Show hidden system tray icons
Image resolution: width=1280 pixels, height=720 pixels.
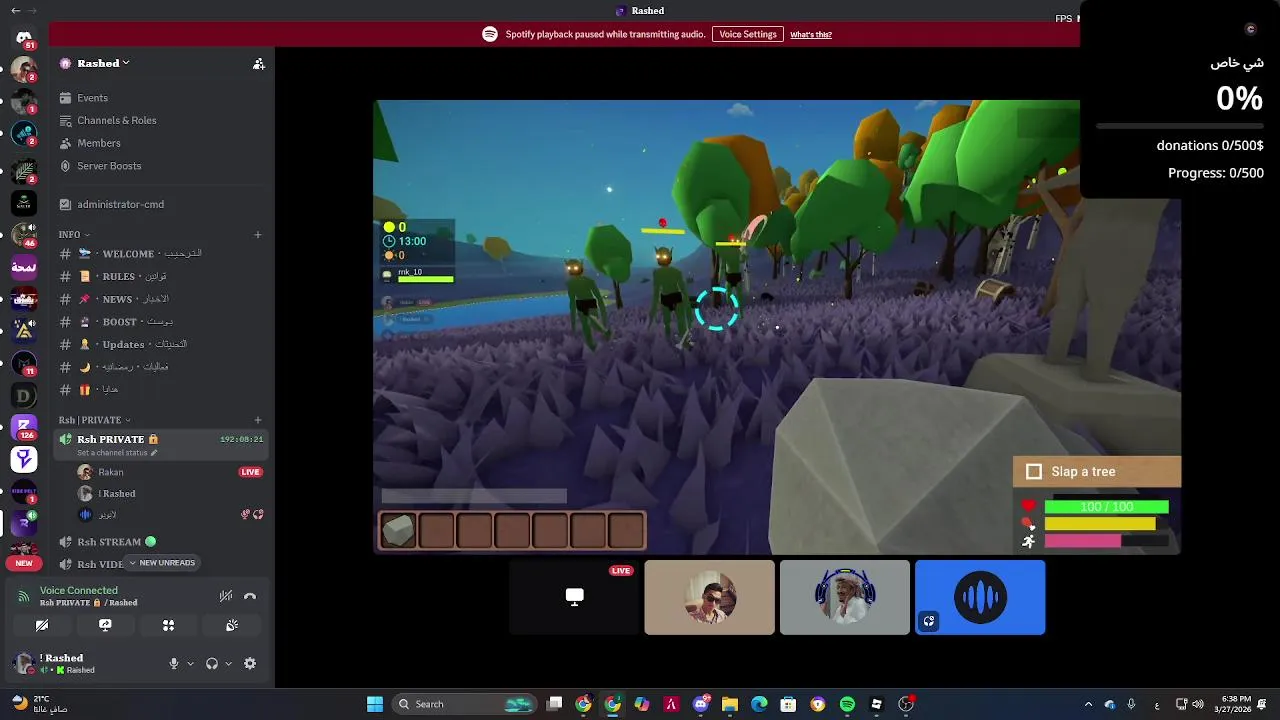[x=1088, y=704]
